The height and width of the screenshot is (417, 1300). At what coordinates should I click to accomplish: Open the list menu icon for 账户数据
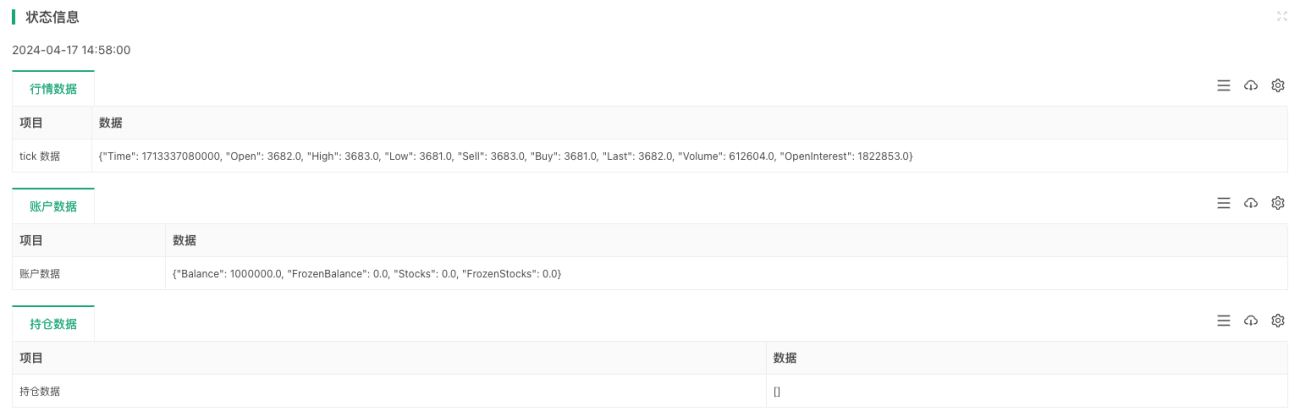coord(1223,203)
